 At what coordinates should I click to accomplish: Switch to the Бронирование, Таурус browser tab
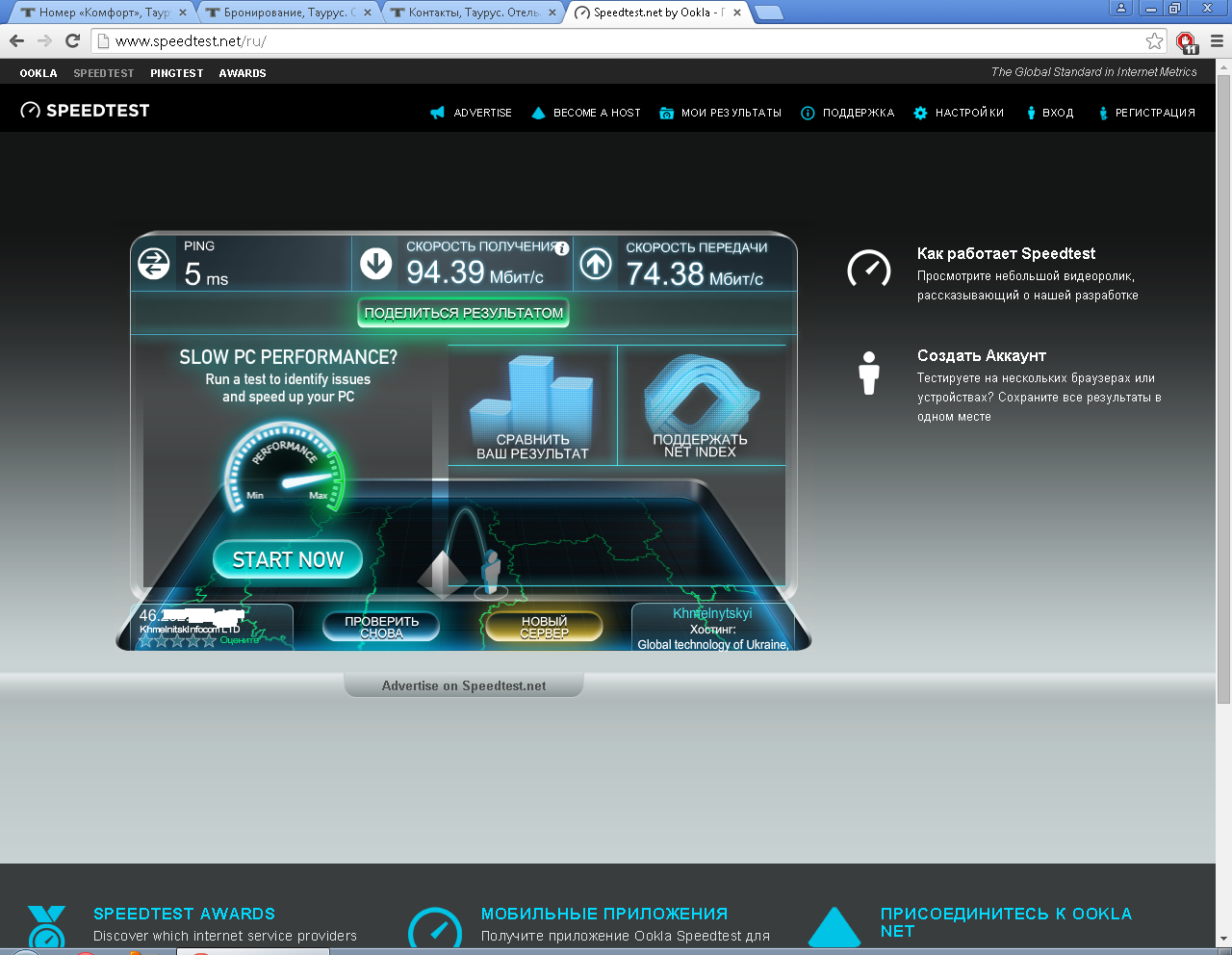(288, 13)
